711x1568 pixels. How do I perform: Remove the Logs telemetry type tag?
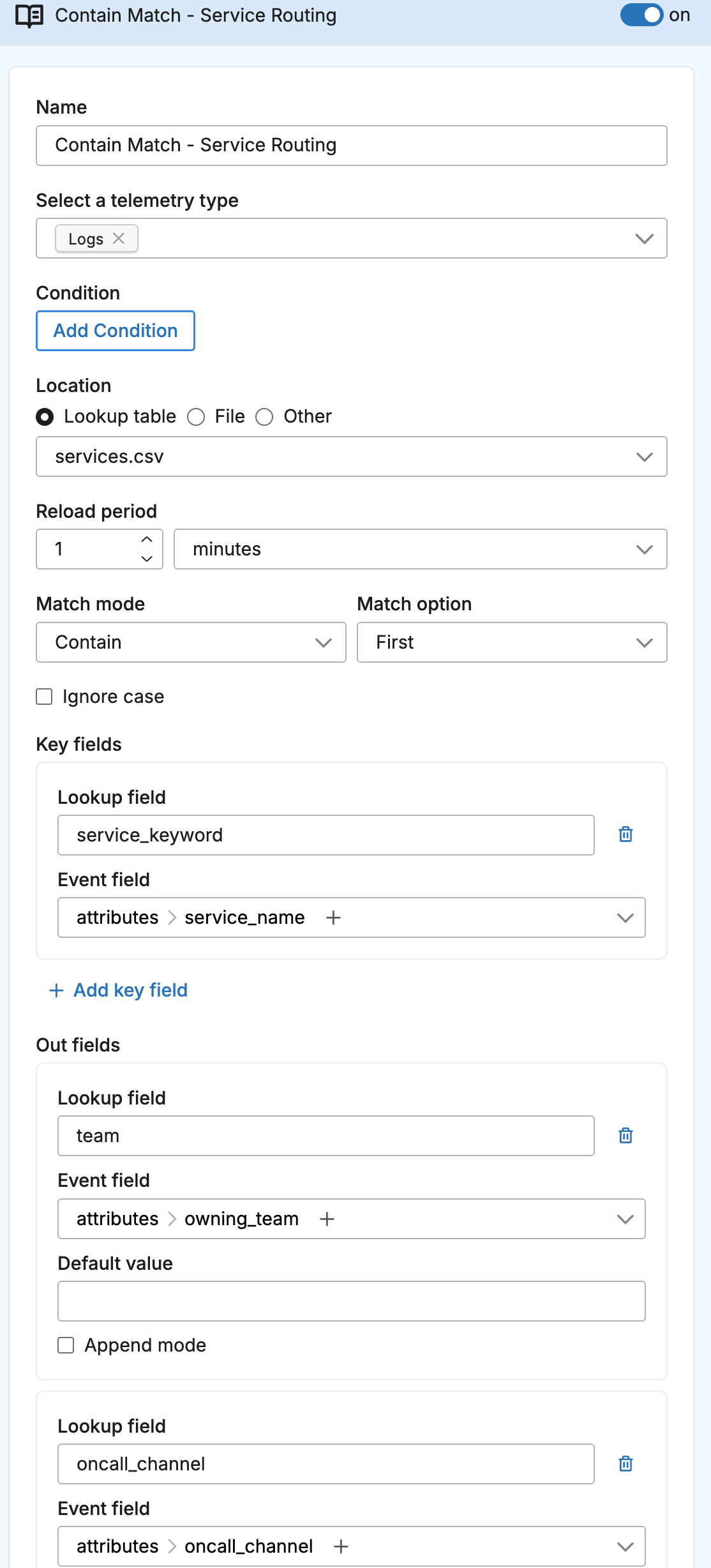(x=119, y=239)
